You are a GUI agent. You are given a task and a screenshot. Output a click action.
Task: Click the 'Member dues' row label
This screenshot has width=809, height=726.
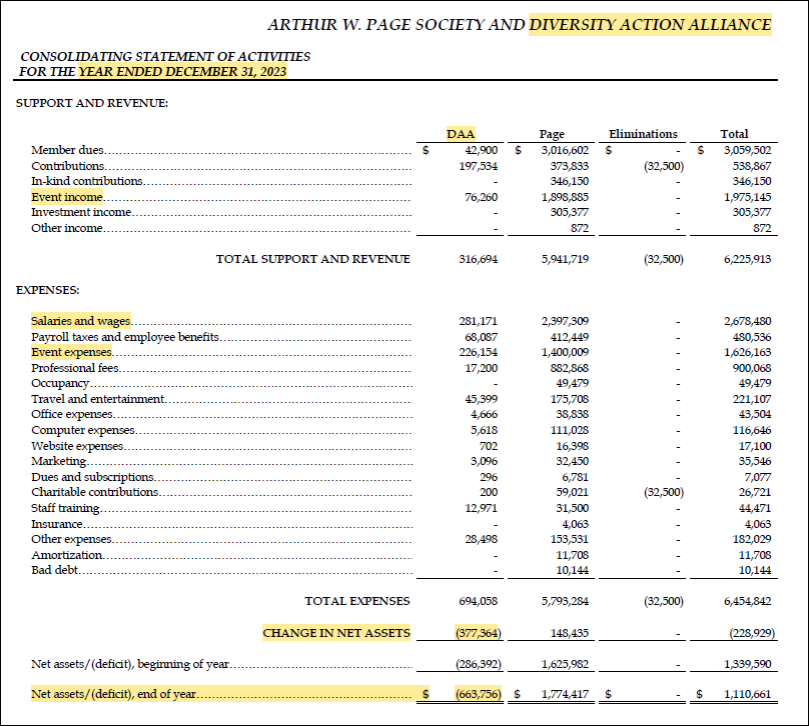click(67, 150)
